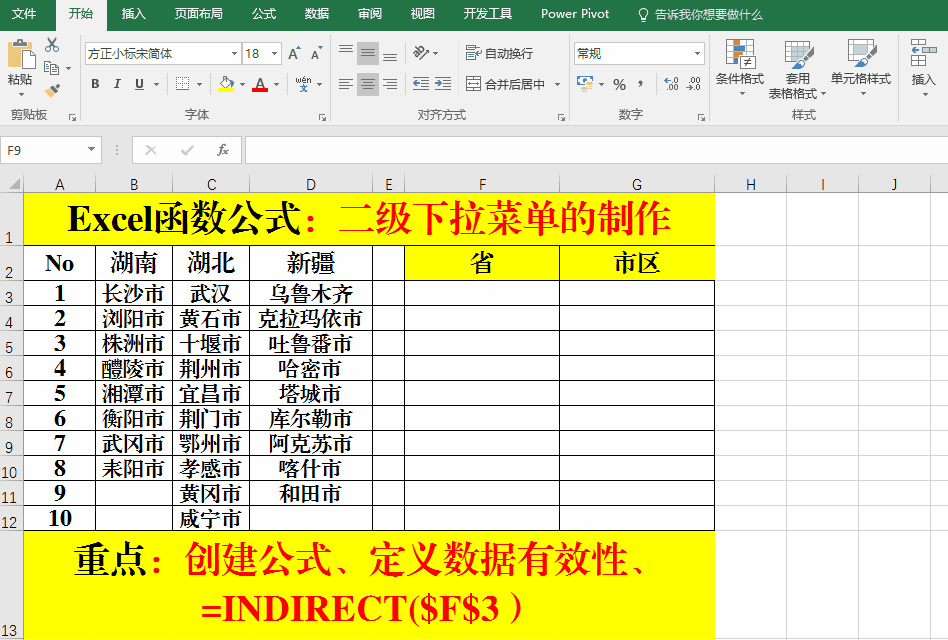Viewport: 948px width, 640px height.
Task: Open the Font dialog launcher
Action: [x=322, y=117]
